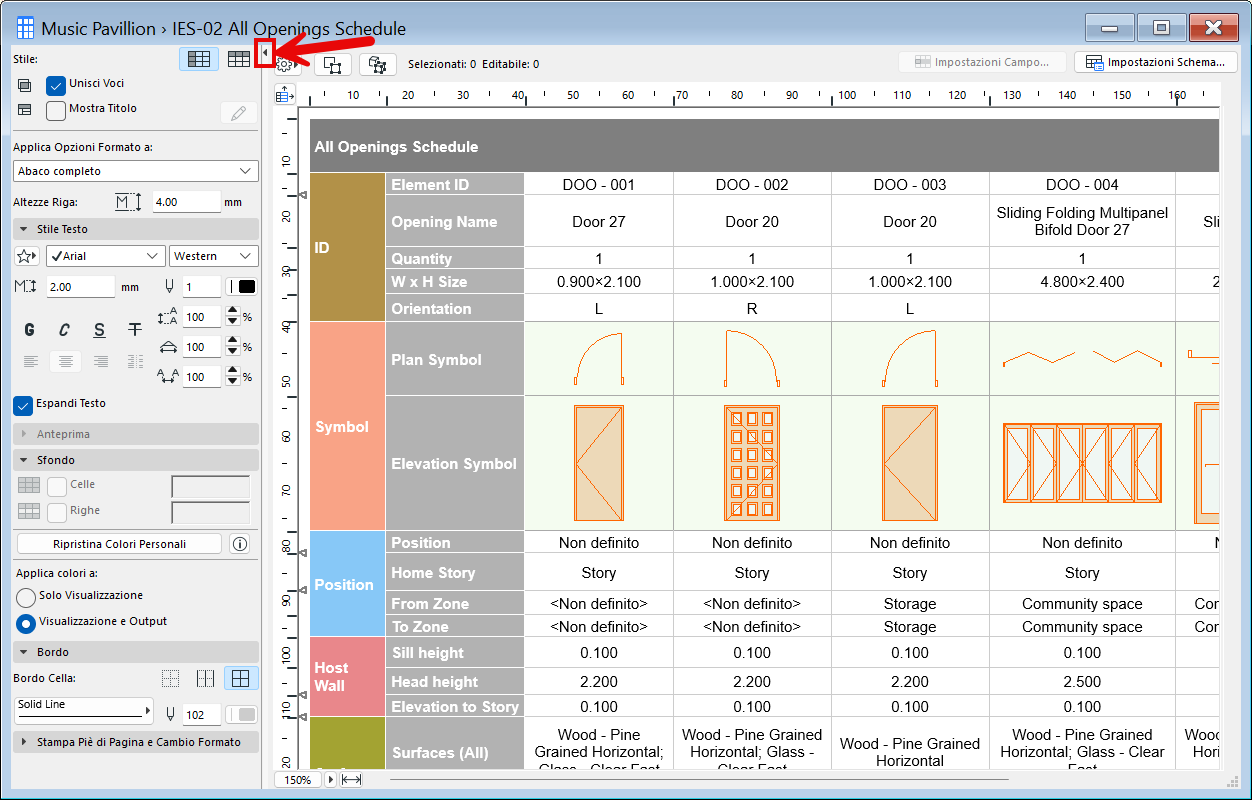Expand the Stampa Piè di Pagina section
The width and height of the screenshot is (1252, 800).
[x=136, y=742]
